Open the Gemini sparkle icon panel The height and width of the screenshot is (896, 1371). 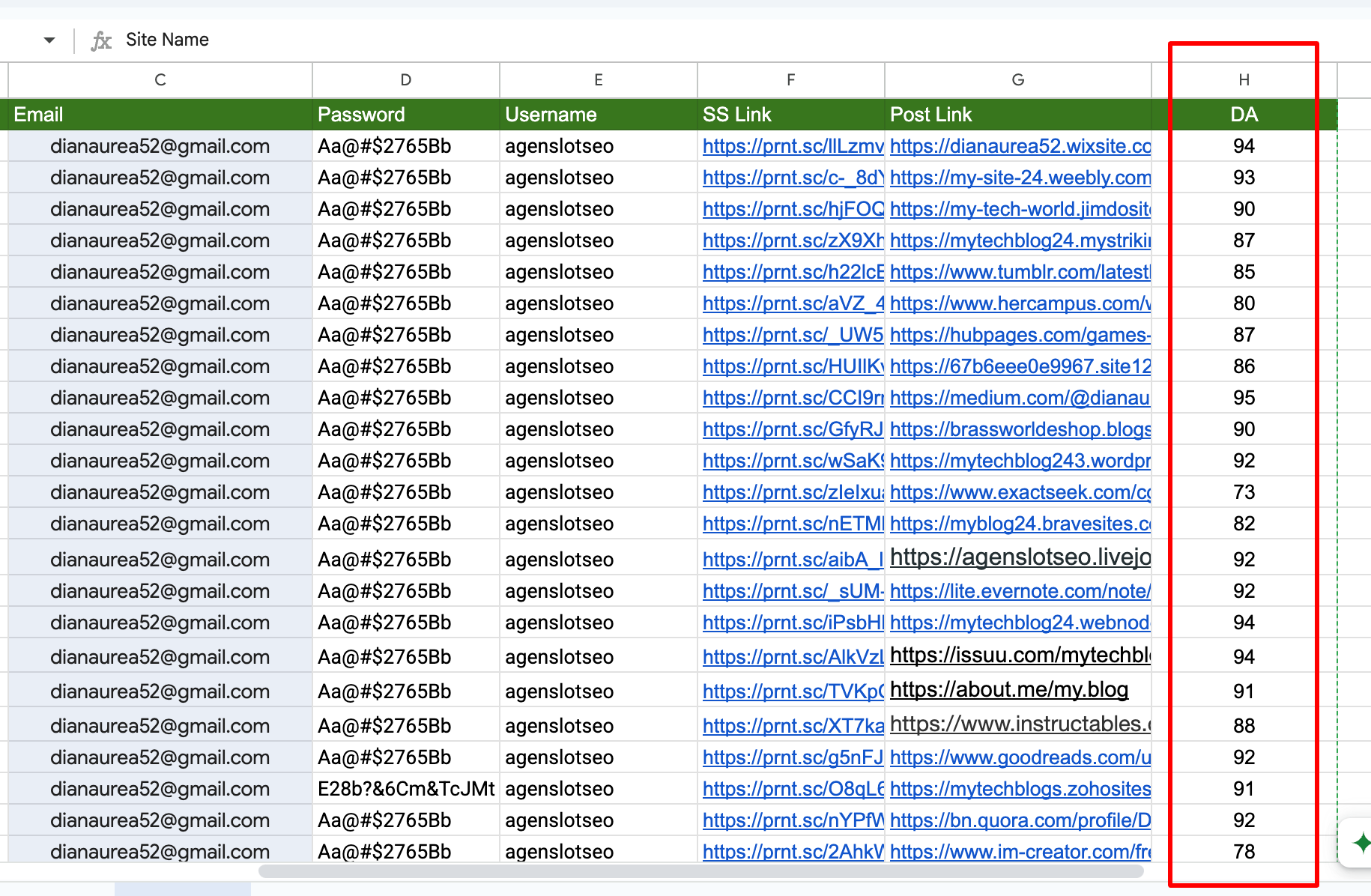(x=1361, y=843)
